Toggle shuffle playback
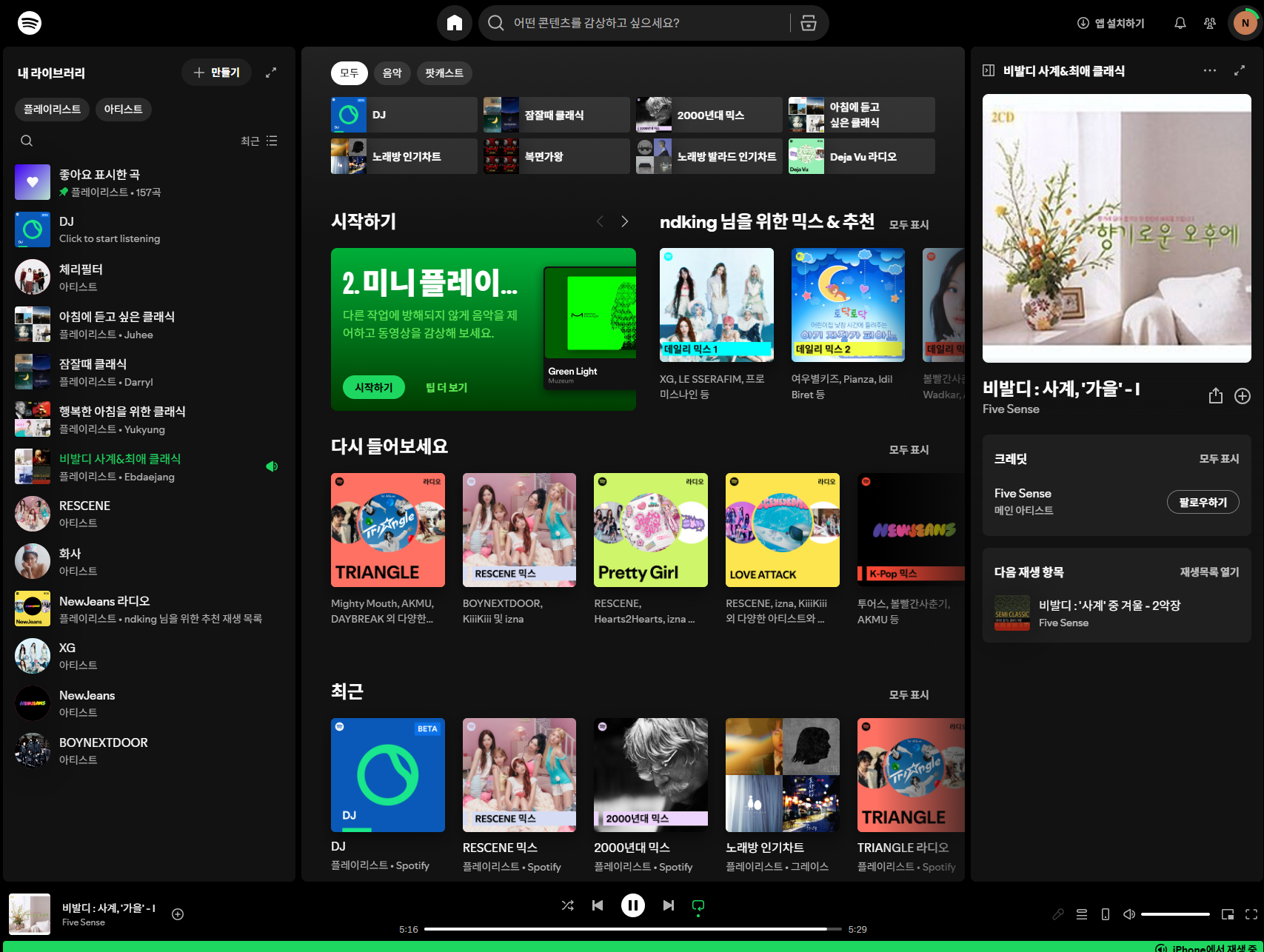 (568, 905)
